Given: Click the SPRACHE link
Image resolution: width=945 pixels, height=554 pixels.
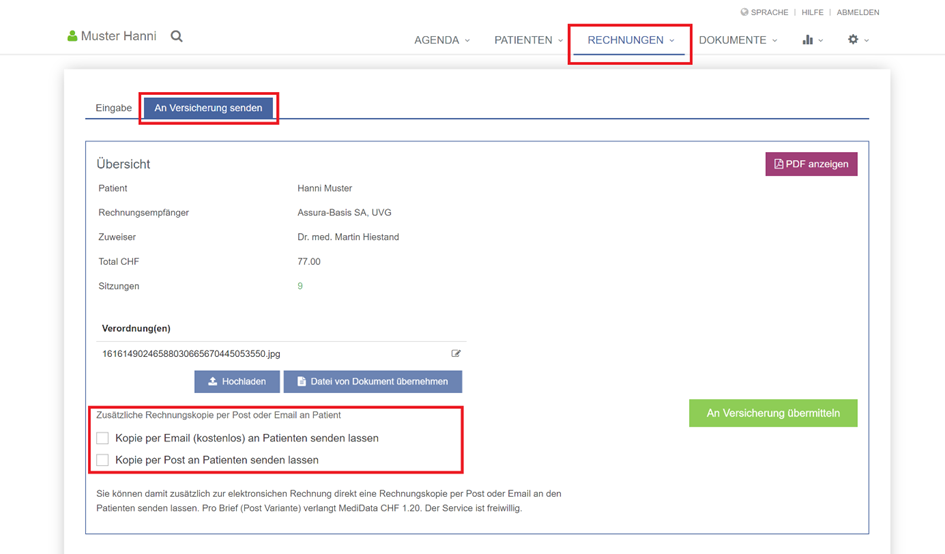Looking at the screenshot, I should pyautogui.click(x=769, y=12).
